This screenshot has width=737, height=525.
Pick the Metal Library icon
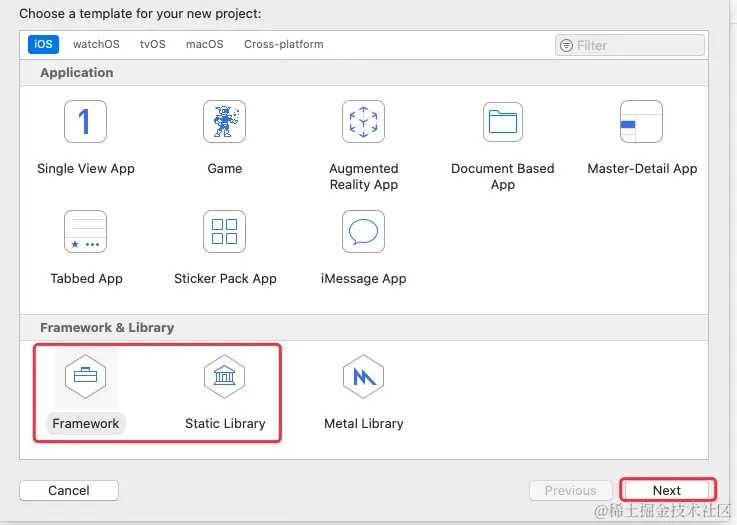pyautogui.click(x=363, y=376)
